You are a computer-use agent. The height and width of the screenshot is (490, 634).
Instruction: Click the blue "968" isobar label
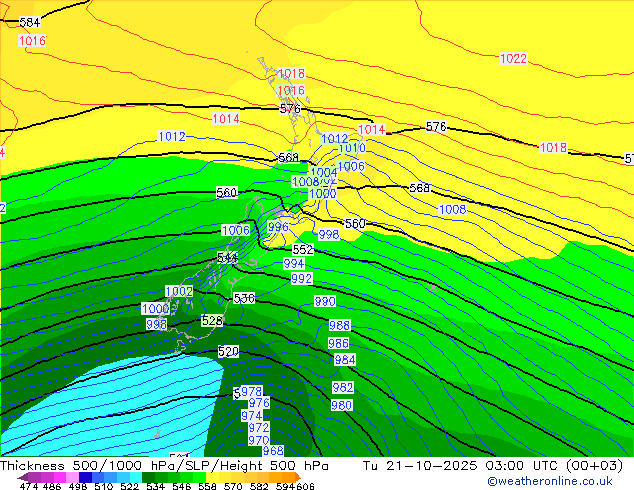(273, 450)
